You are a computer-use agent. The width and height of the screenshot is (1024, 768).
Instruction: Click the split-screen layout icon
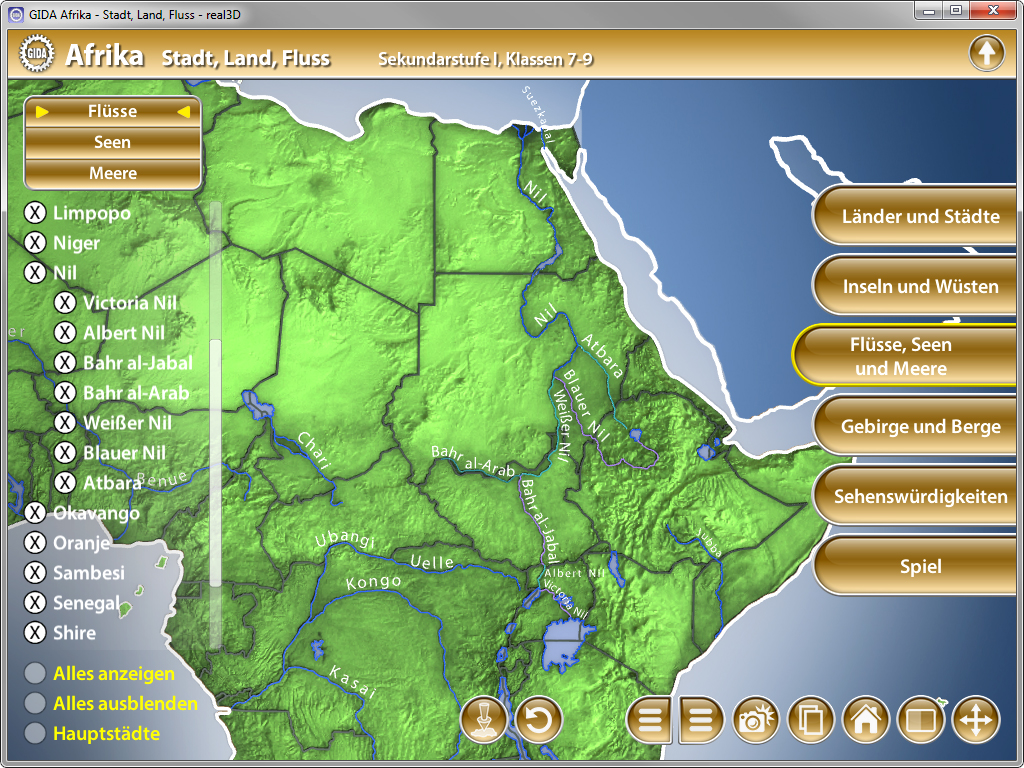921,719
